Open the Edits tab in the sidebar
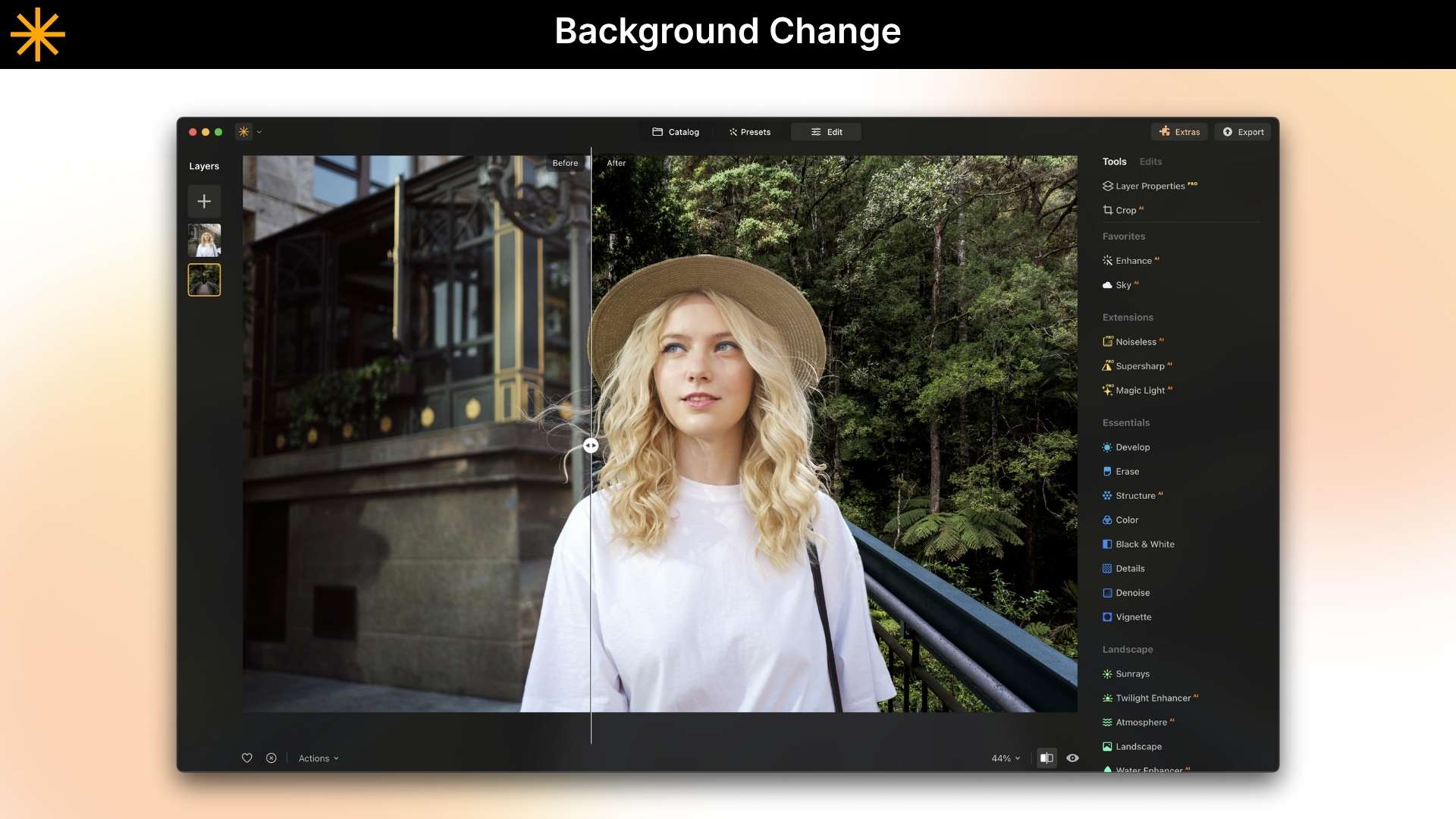 [1150, 161]
